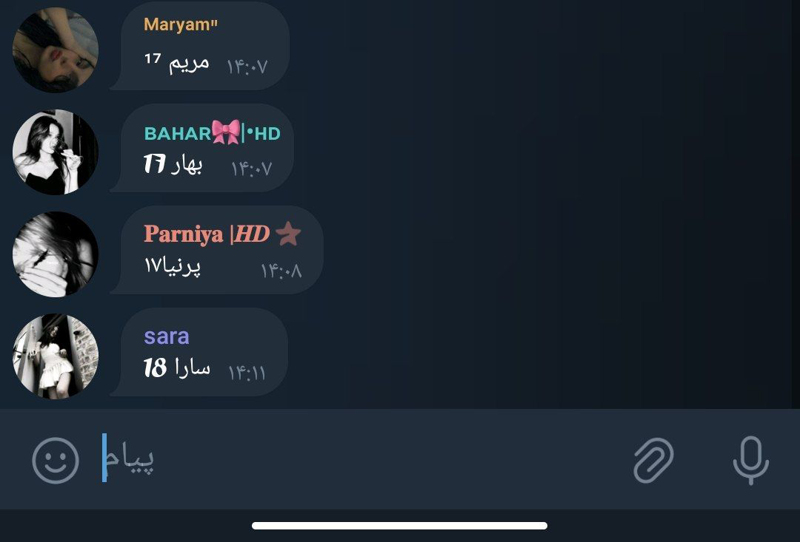The image size is (800, 542).
Task: Click the pink bow emoji in BAHAR's name
Action: click(x=226, y=132)
